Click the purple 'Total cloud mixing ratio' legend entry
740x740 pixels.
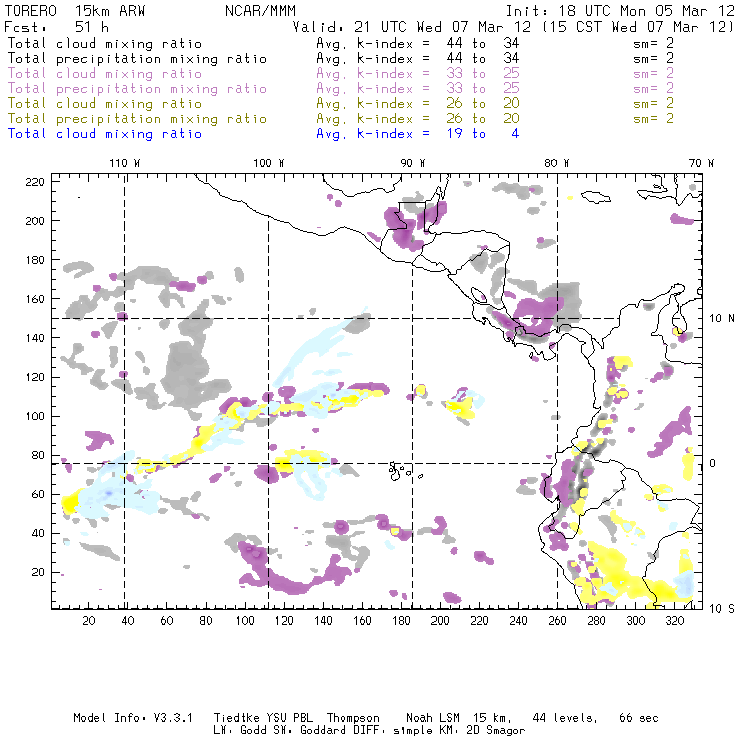(x=105, y=74)
